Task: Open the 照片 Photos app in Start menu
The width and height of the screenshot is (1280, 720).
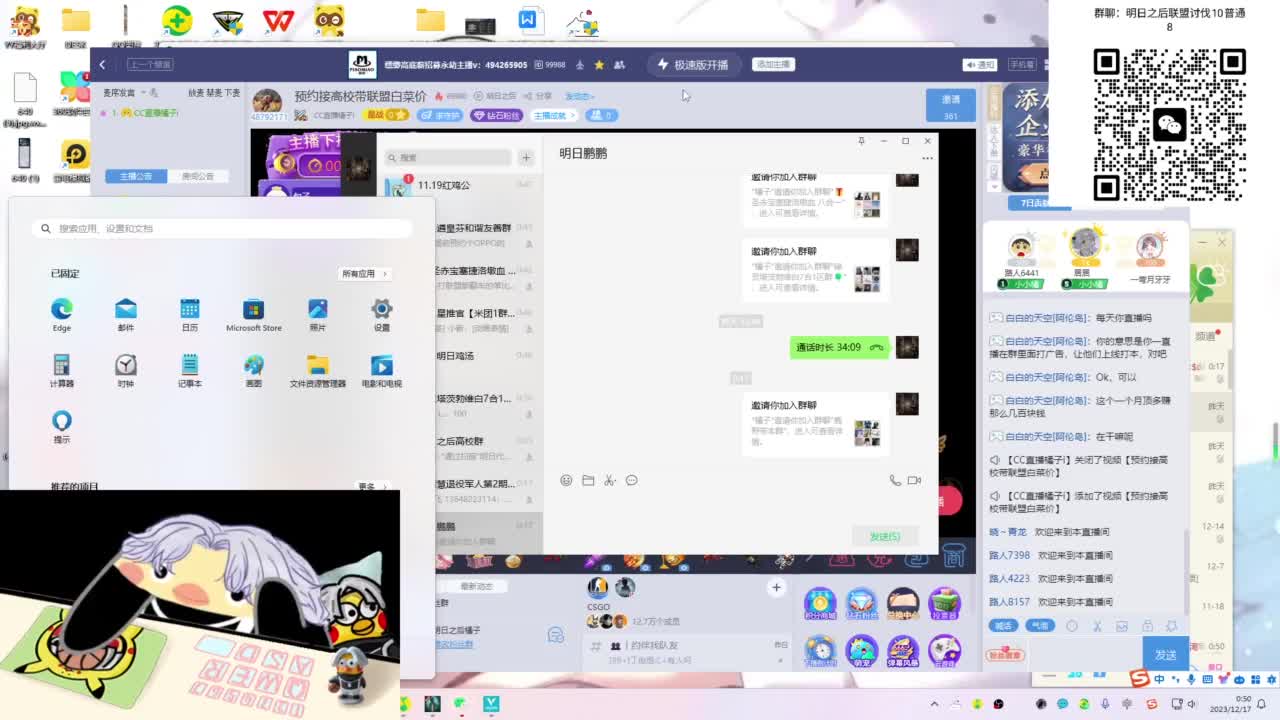Action: 318,314
